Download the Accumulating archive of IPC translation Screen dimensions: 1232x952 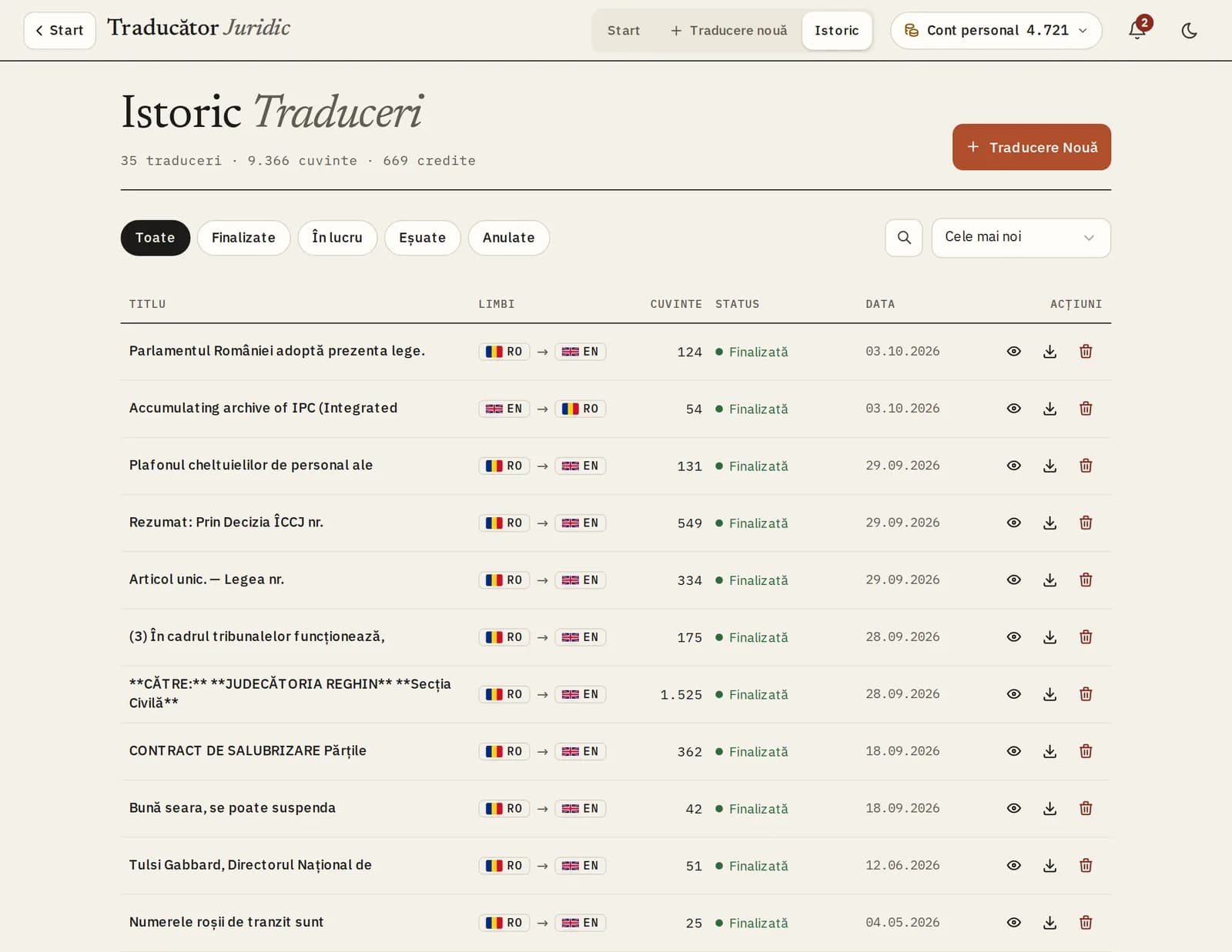1050,409
